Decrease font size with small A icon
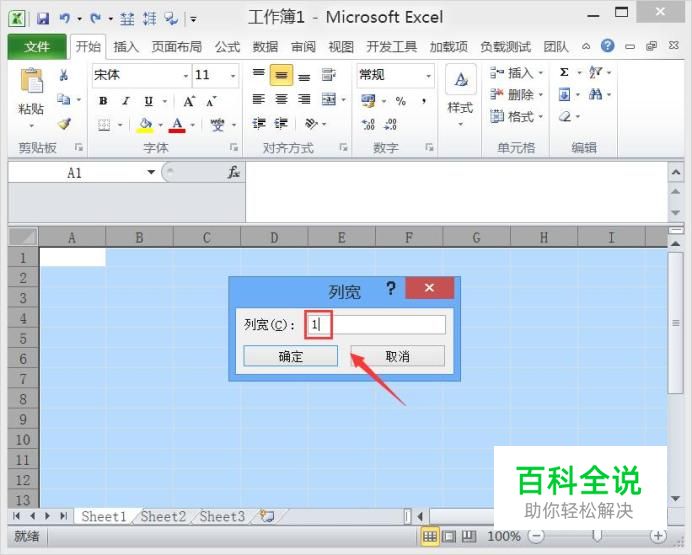 211,101
